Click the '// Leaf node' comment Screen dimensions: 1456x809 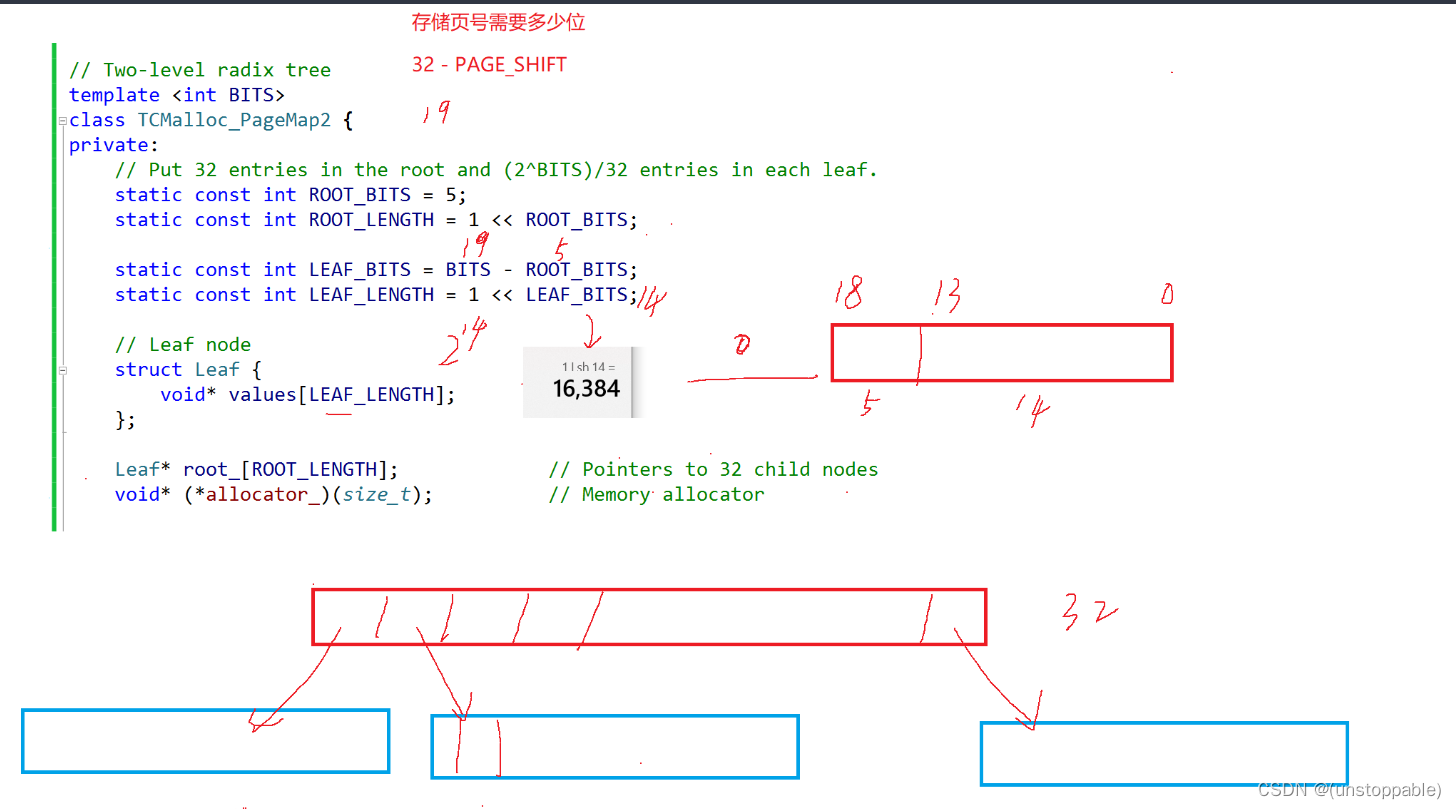[183, 345]
